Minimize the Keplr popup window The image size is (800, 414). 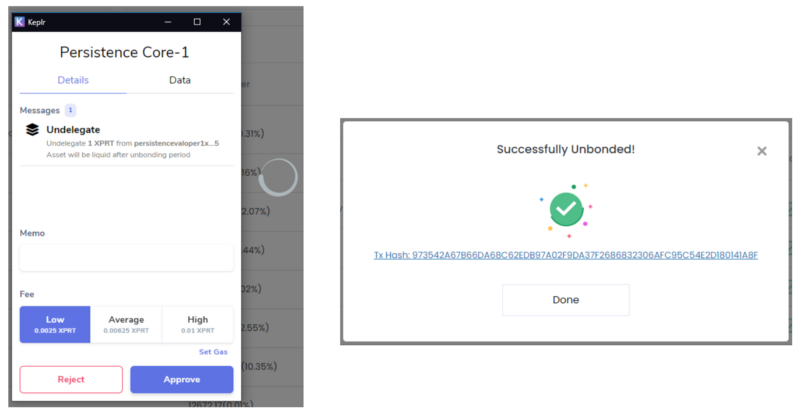[x=168, y=22]
